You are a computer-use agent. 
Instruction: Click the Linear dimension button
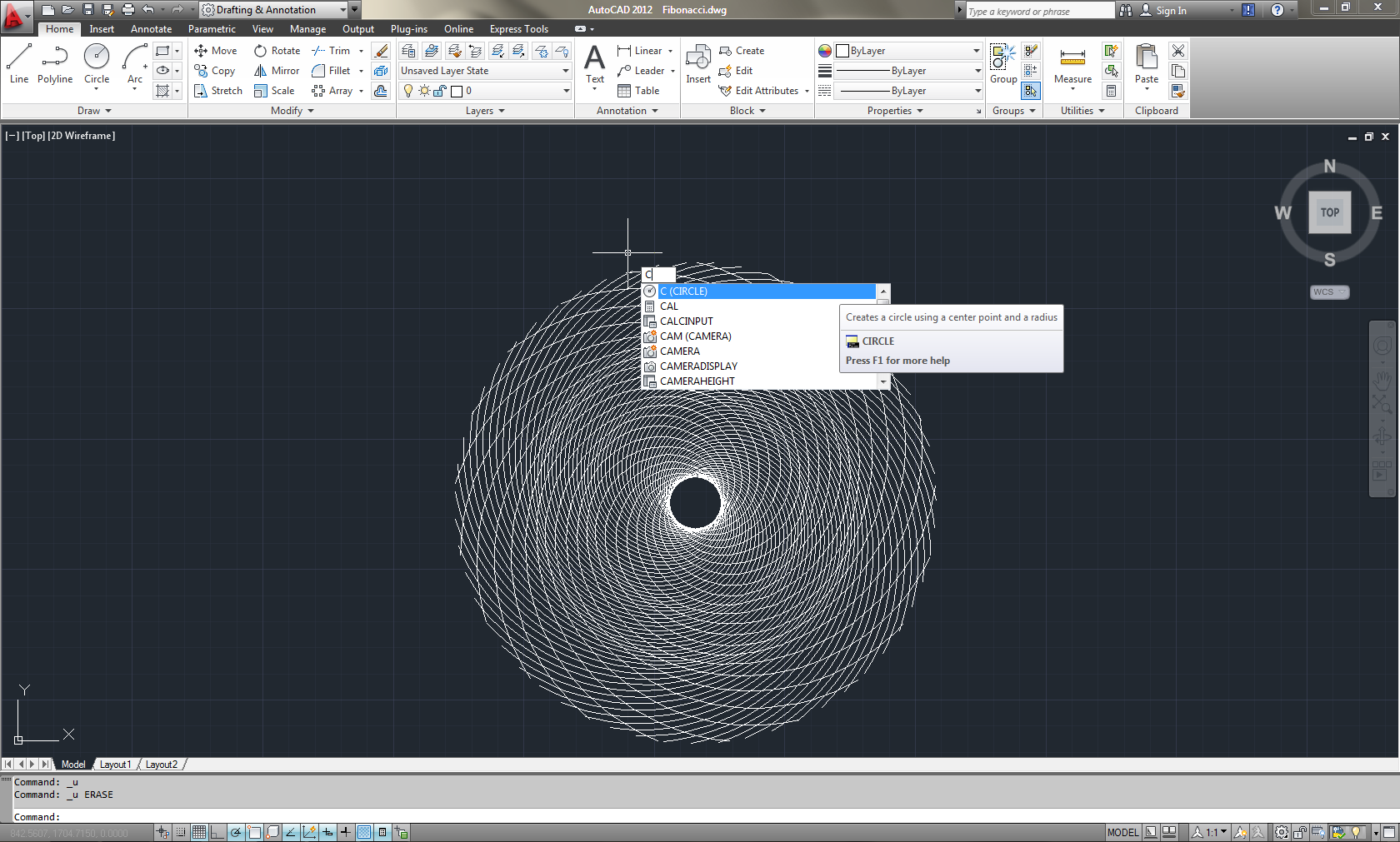[x=640, y=51]
